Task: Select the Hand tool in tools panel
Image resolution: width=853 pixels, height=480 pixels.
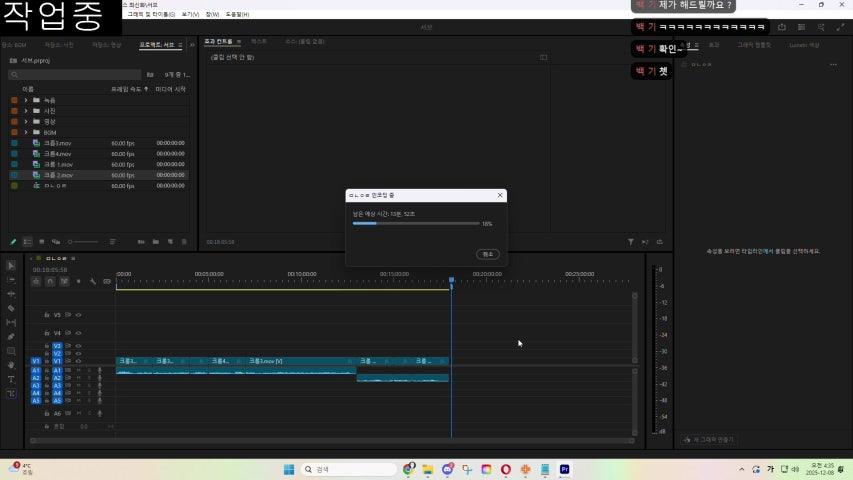Action: (x=11, y=365)
